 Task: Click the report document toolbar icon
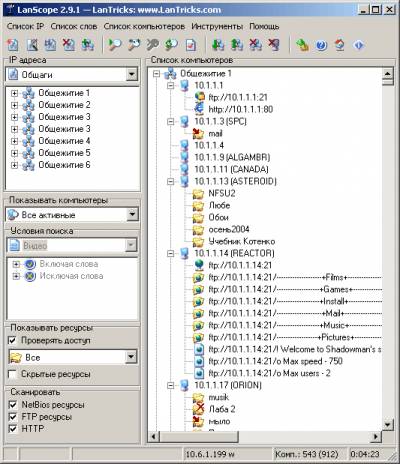[x=191, y=45]
